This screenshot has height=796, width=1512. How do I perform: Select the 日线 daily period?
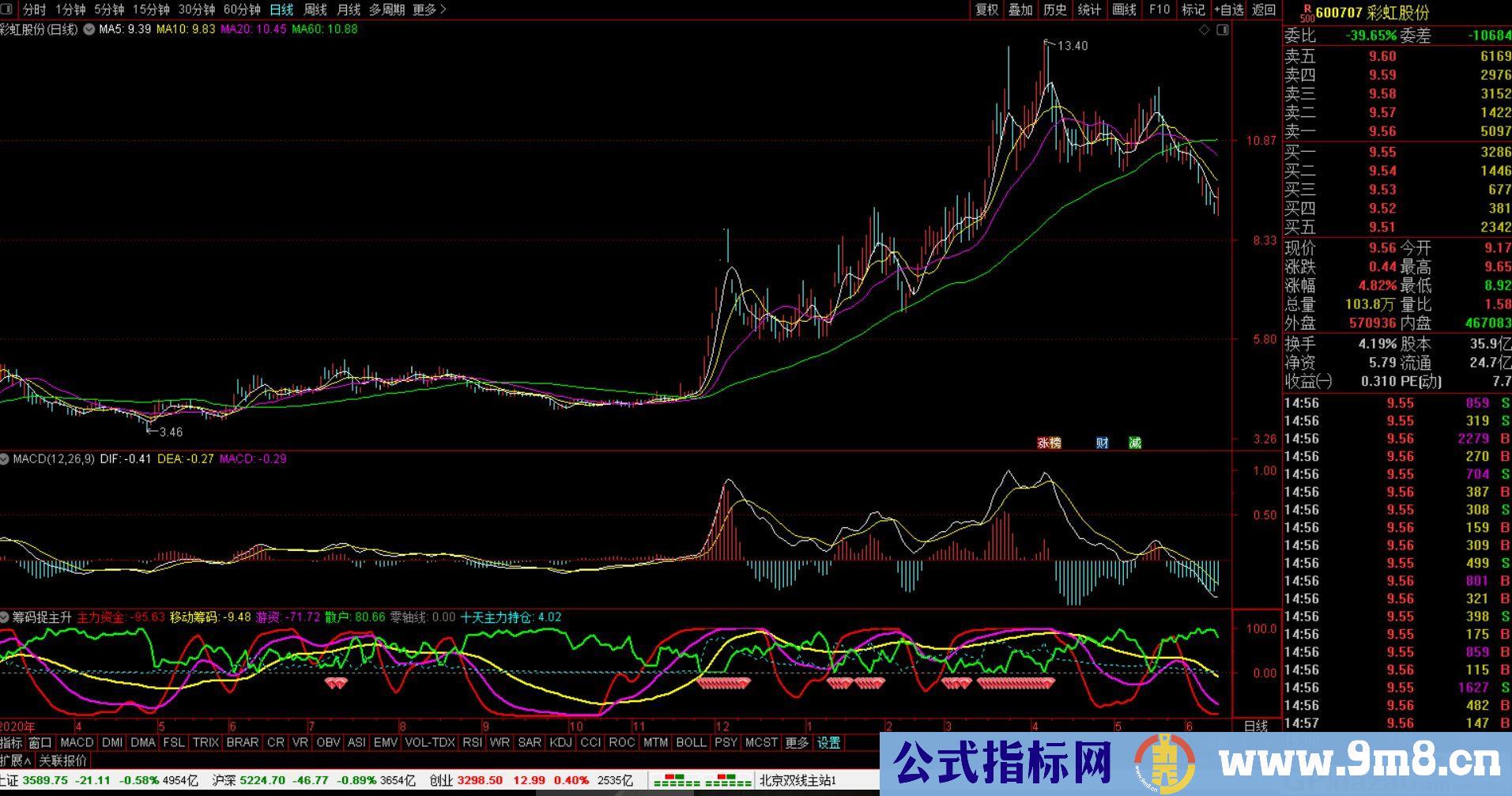281,9
